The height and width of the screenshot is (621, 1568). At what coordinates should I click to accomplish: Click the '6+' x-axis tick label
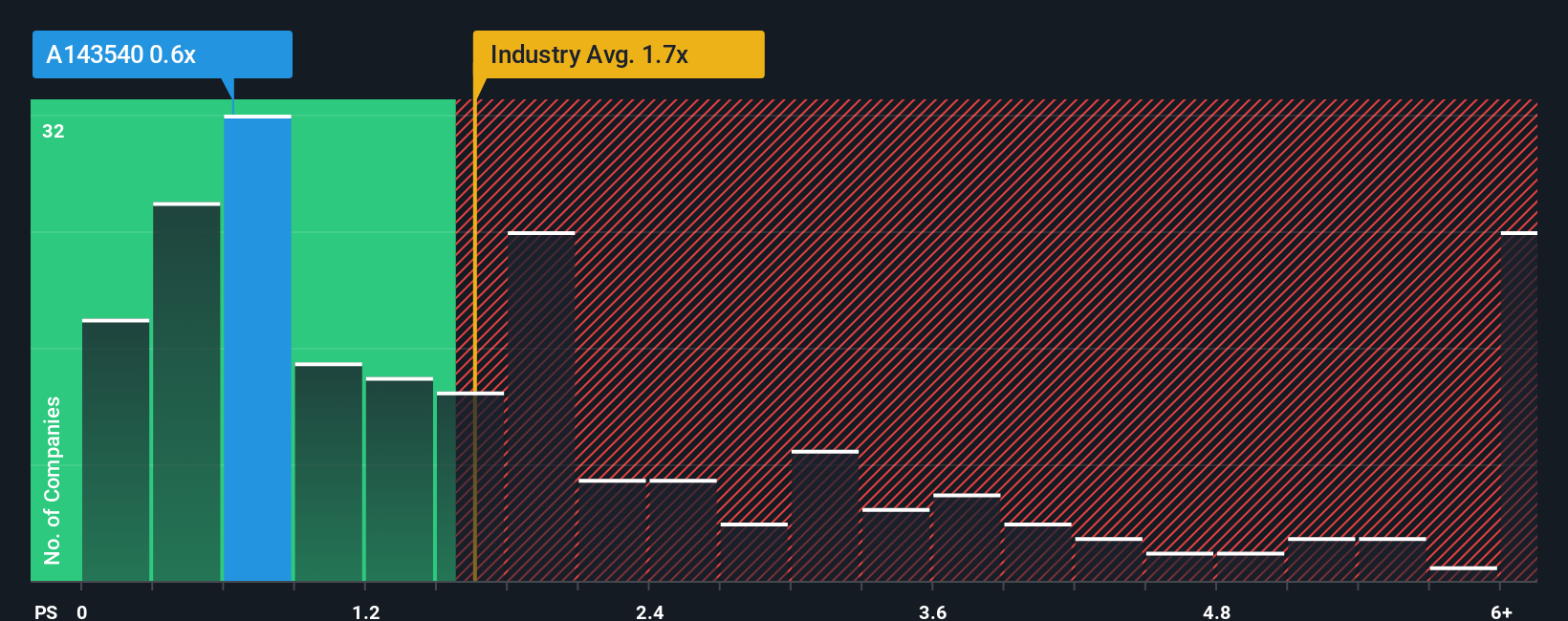(1502, 611)
